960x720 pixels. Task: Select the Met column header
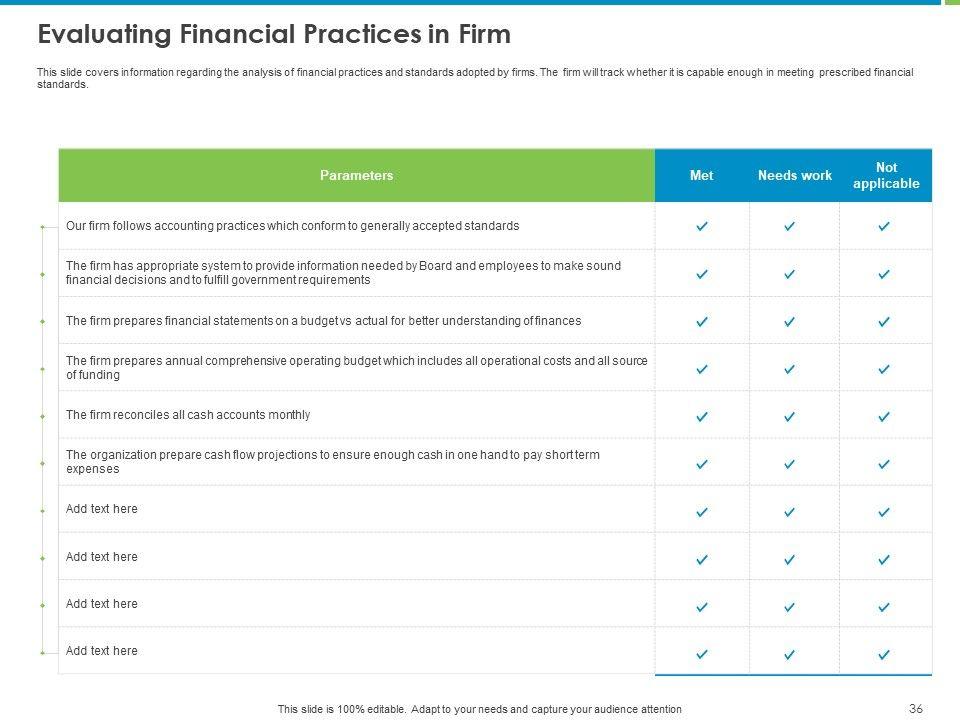pos(702,176)
